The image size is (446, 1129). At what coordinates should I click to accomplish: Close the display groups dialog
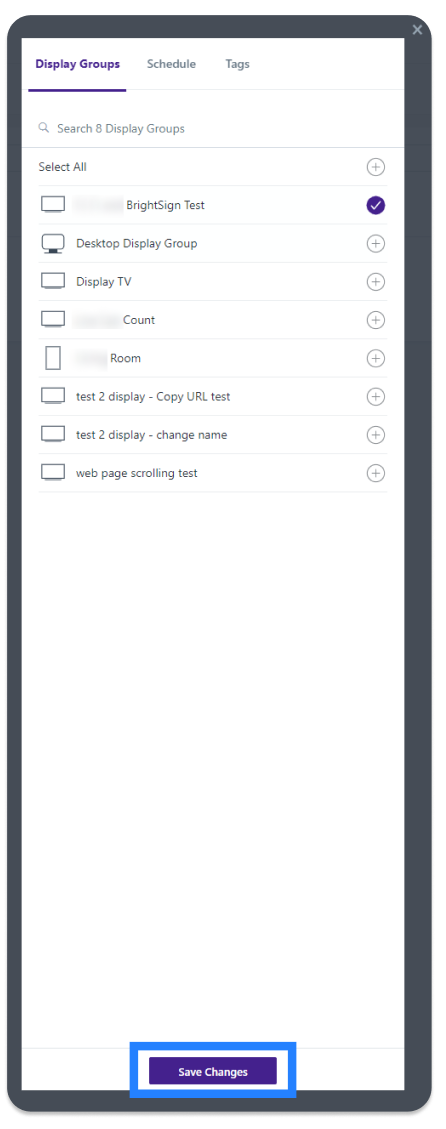417,30
